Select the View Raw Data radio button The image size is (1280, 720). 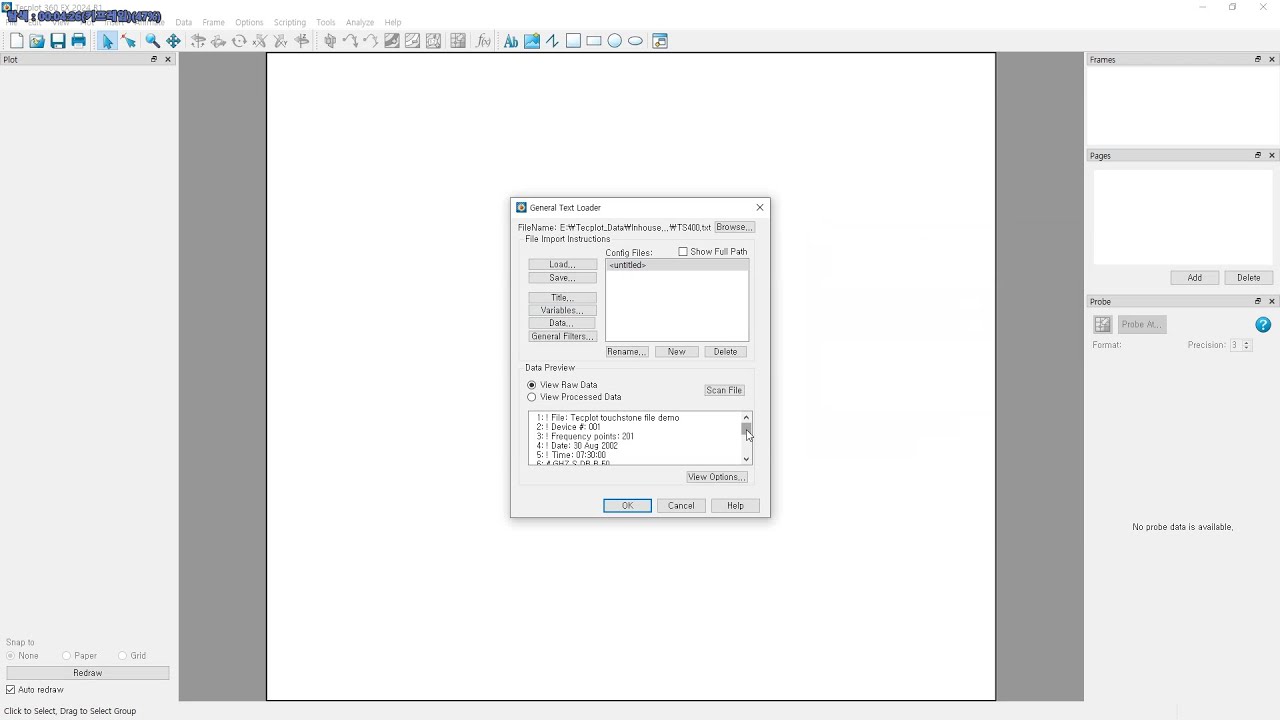point(532,385)
